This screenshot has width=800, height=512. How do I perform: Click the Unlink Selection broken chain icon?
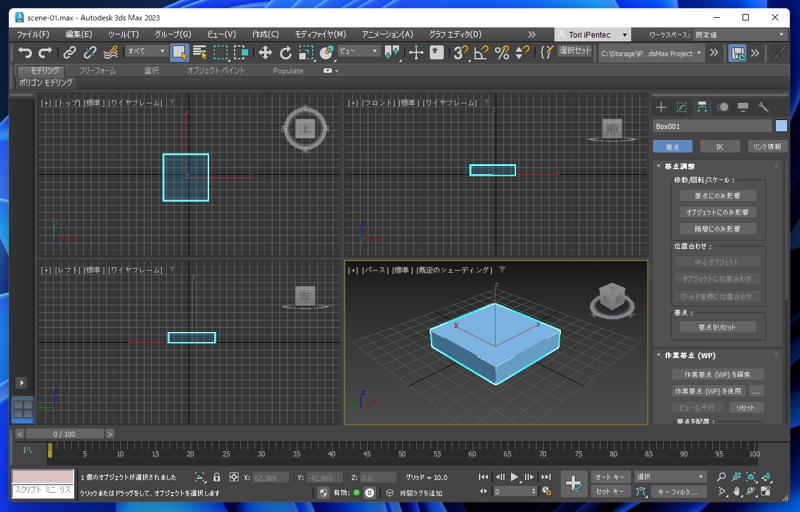point(90,52)
